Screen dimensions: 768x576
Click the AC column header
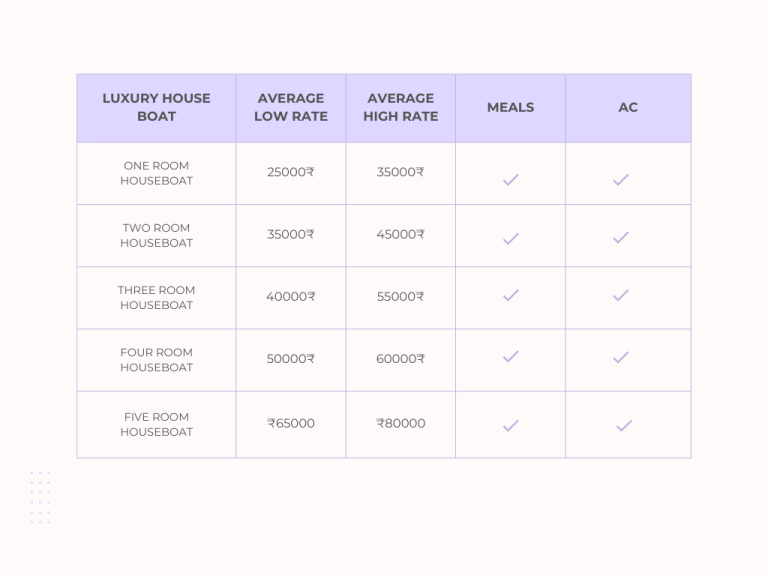coord(628,107)
